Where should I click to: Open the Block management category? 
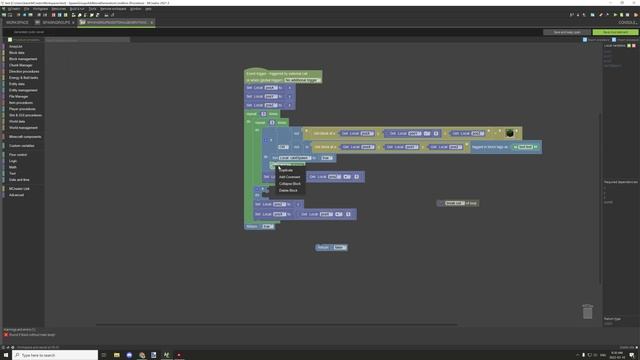pos(23,59)
